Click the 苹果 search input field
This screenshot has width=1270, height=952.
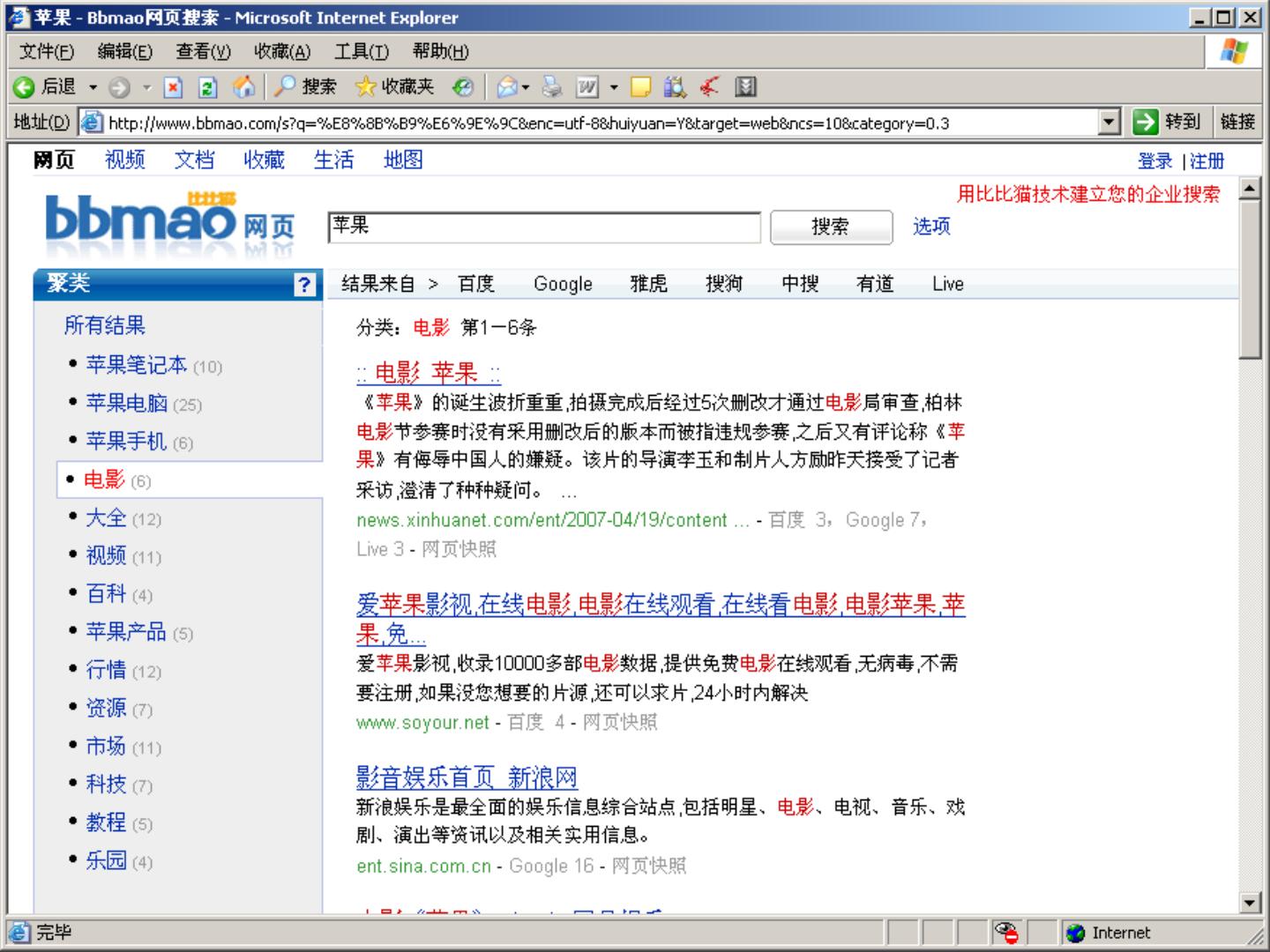click(543, 227)
